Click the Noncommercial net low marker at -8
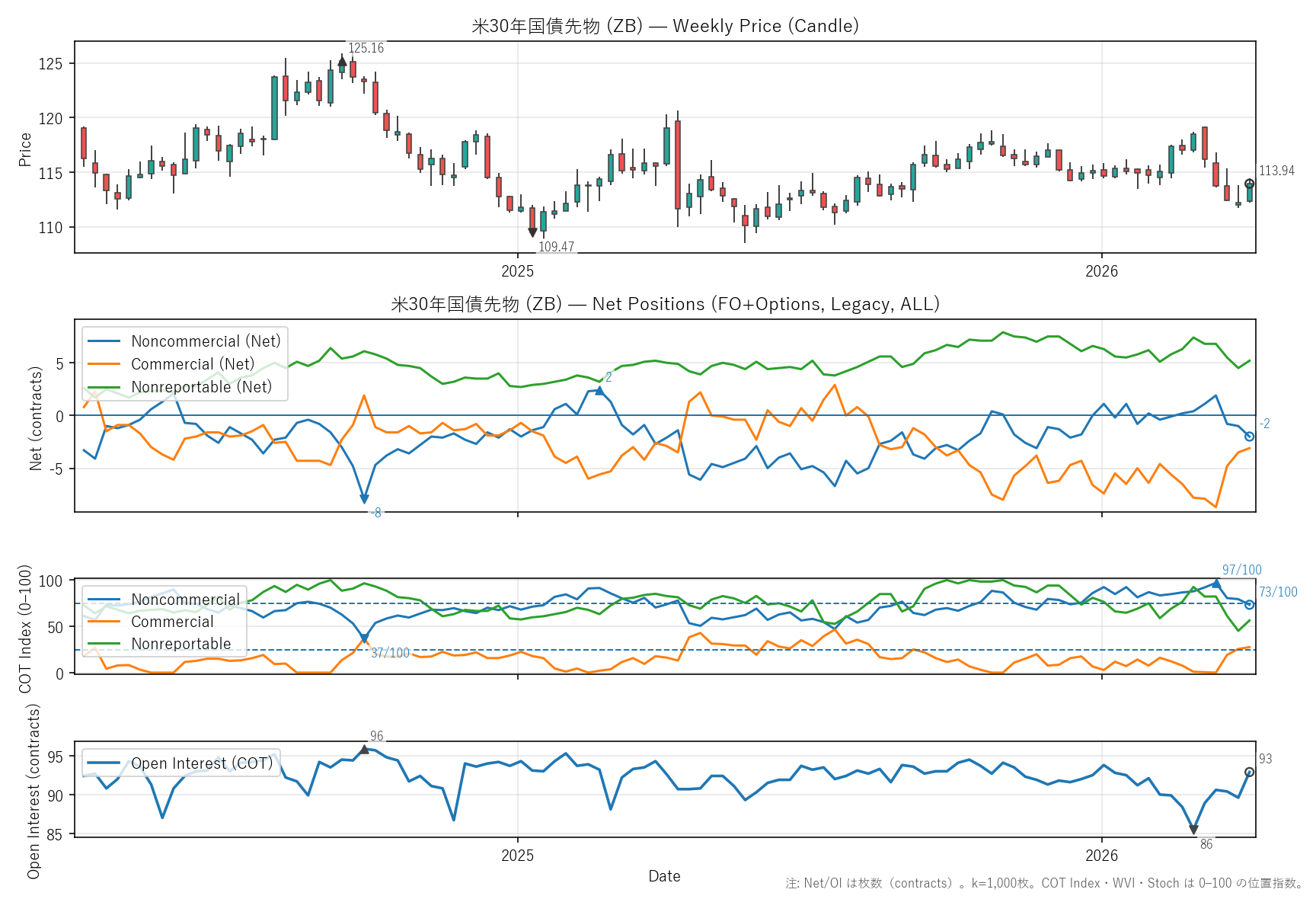 (364, 499)
